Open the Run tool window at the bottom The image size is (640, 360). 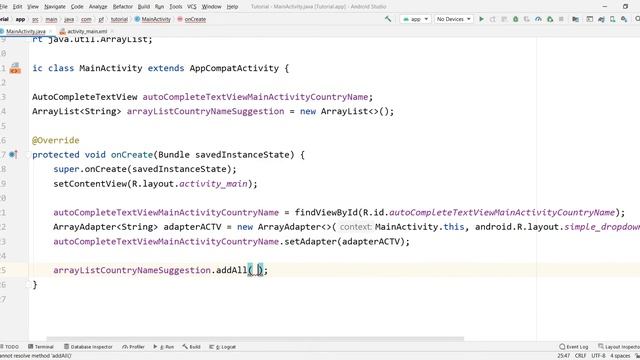point(164,347)
